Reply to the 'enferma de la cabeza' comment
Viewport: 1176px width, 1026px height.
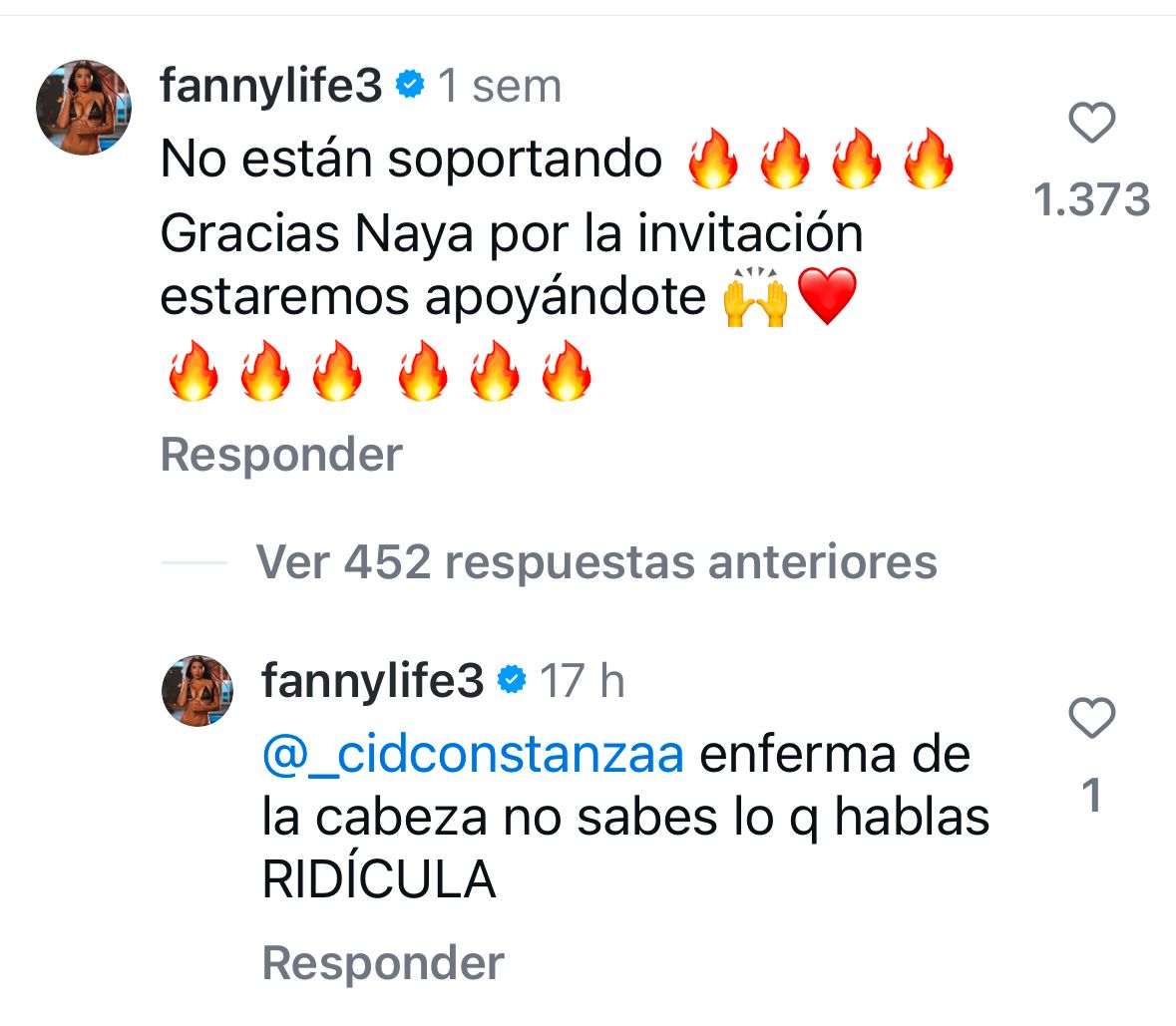pyautogui.click(x=383, y=963)
